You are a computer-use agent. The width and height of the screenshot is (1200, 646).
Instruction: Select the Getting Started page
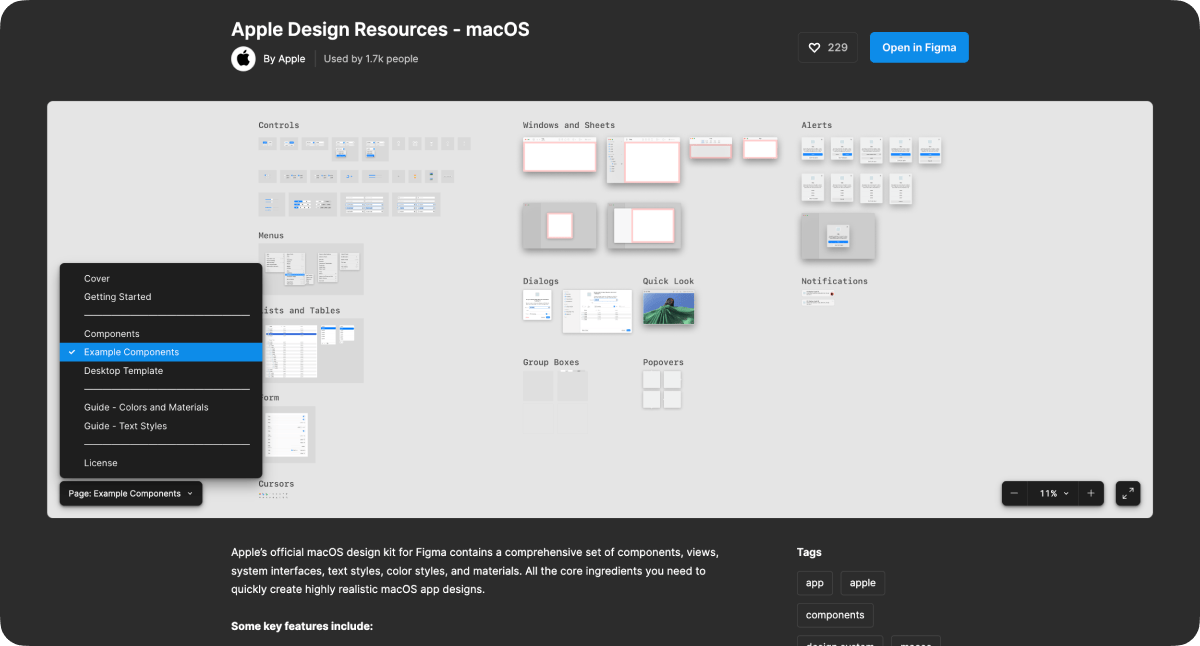pos(161,297)
